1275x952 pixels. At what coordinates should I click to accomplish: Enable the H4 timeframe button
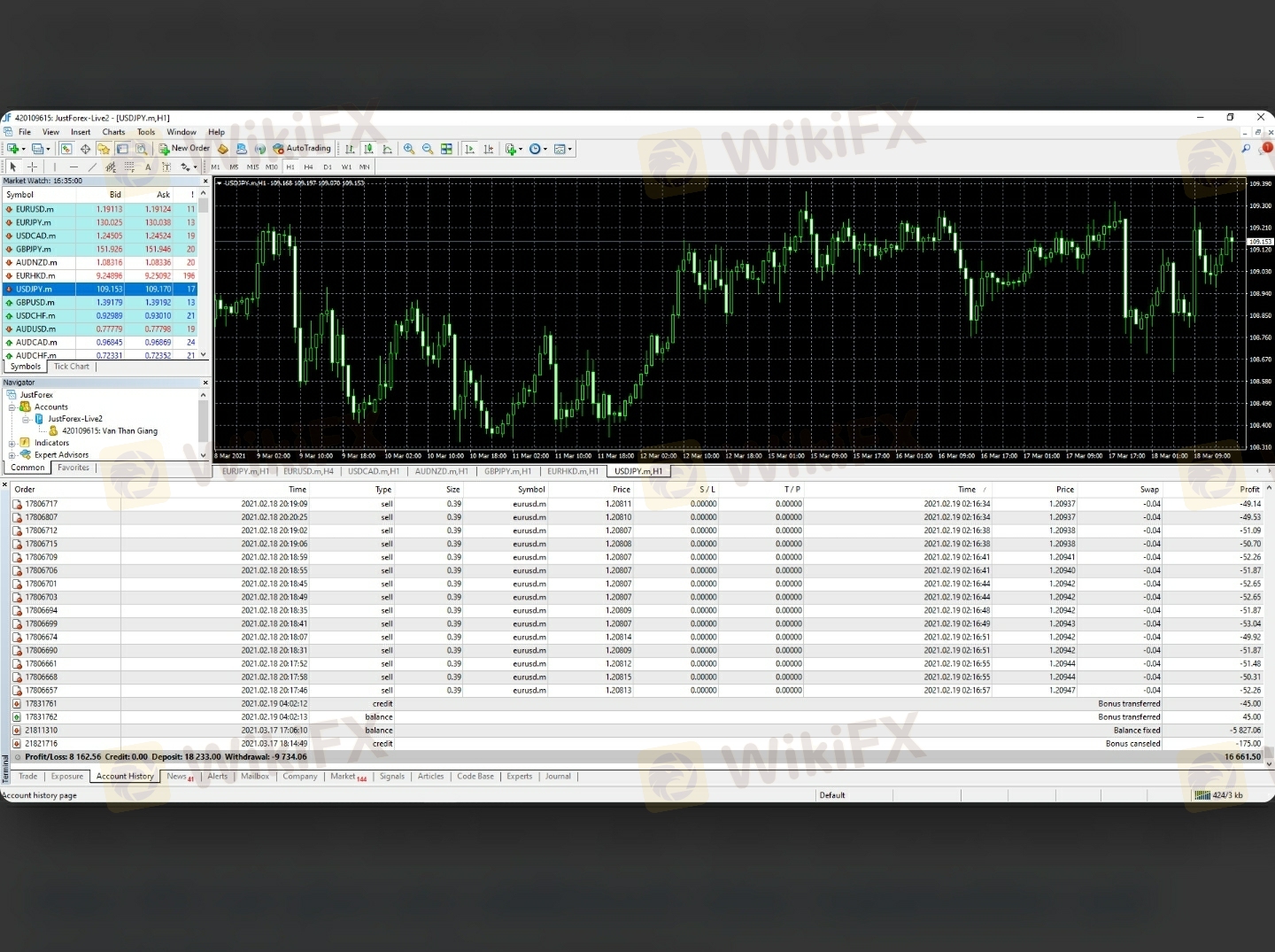308,166
